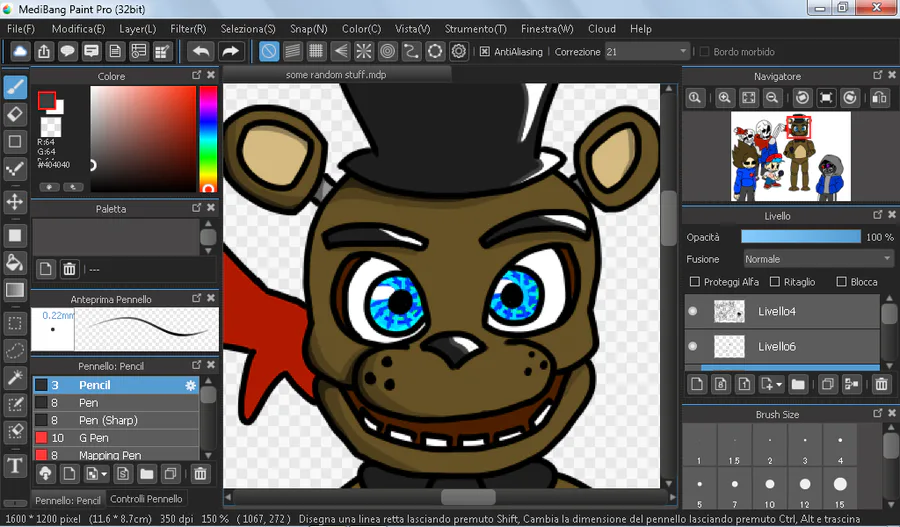Close the Paletta panel

211,208
